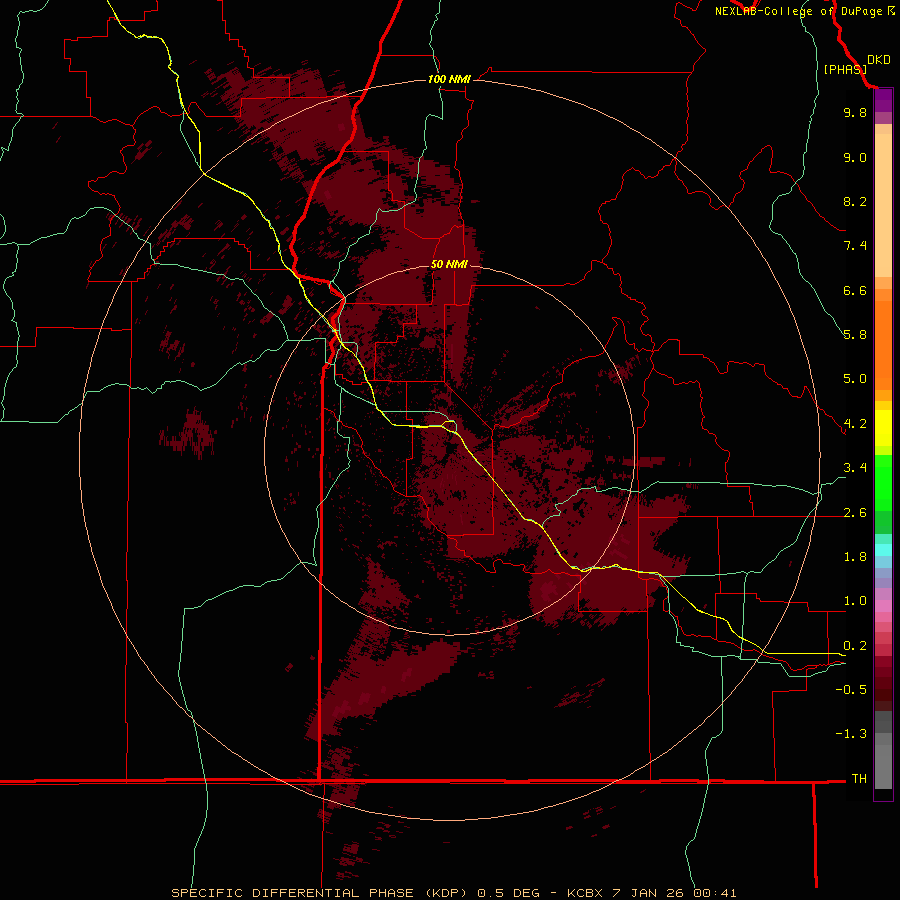Viewport: 900px width, 900px height.
Task: Pick the bright green color bar segment
Action: tap(883, 483)
